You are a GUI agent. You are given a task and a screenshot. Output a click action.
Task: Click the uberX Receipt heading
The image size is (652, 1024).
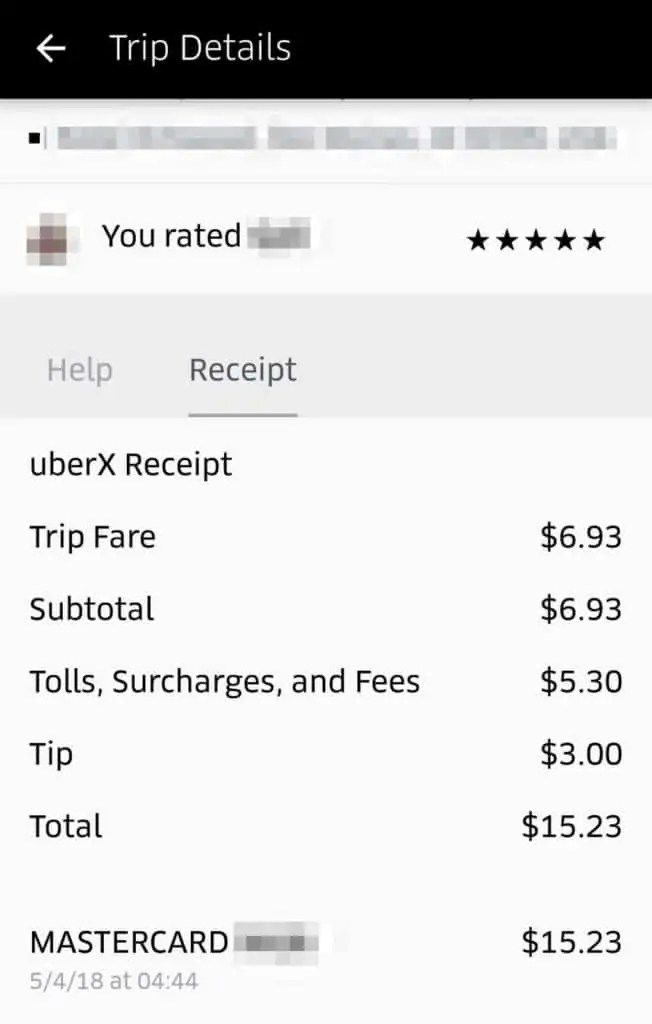click(x=132, y=463)
